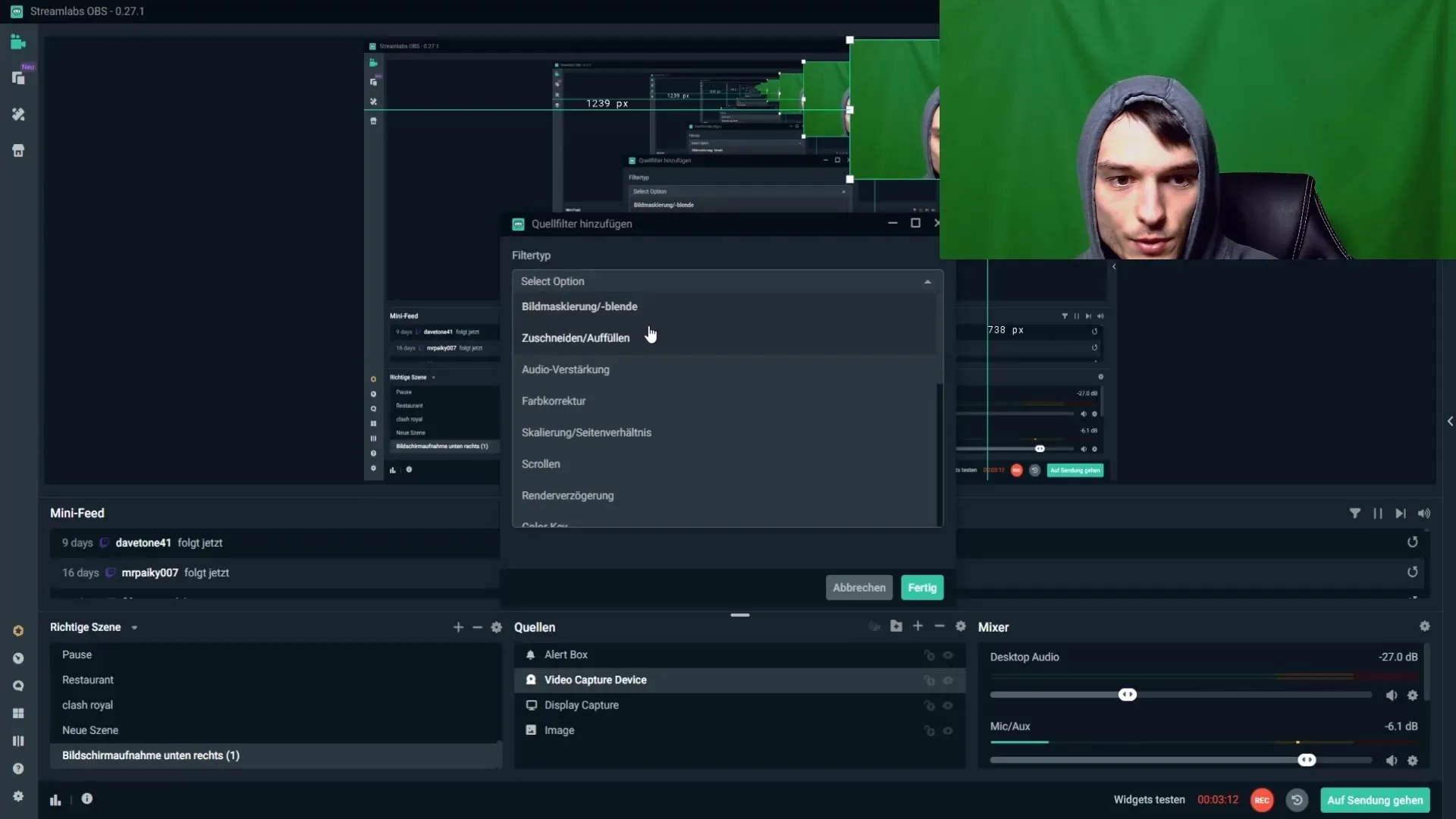Select the clash royal scene

point(275,705)
